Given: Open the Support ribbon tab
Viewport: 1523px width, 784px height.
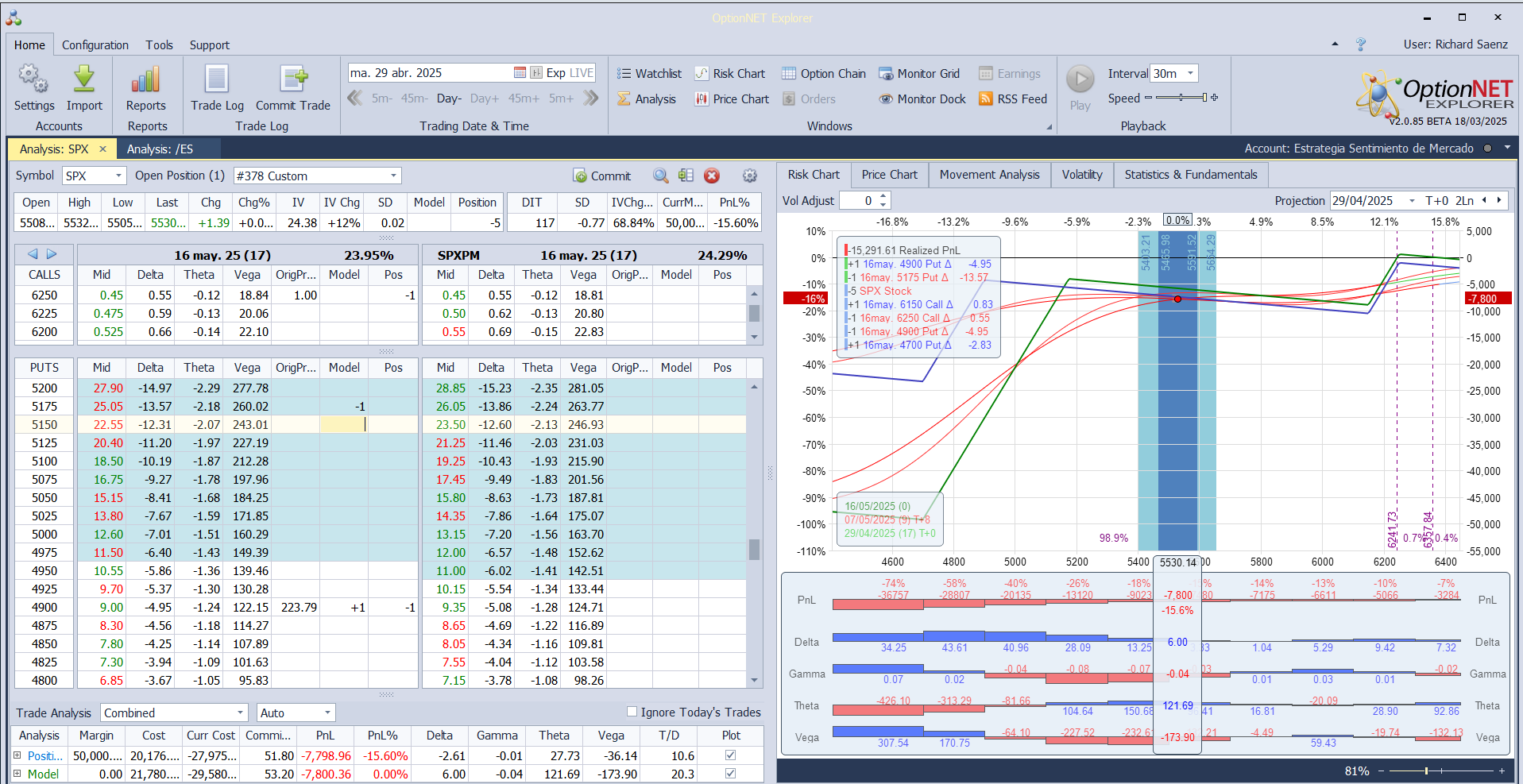Looking at the screenshot, I should (210, 45).
